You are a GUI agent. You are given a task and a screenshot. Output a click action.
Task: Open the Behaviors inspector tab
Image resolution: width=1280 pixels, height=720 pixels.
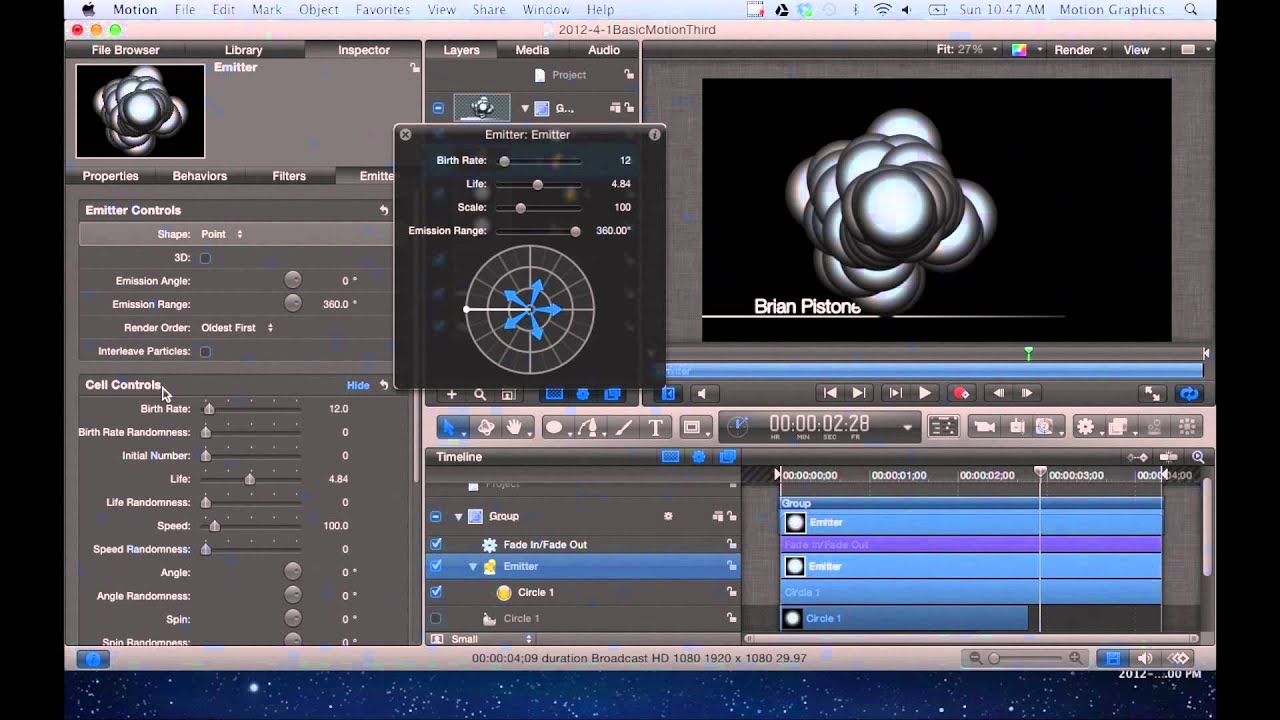[x=199, y=176]
